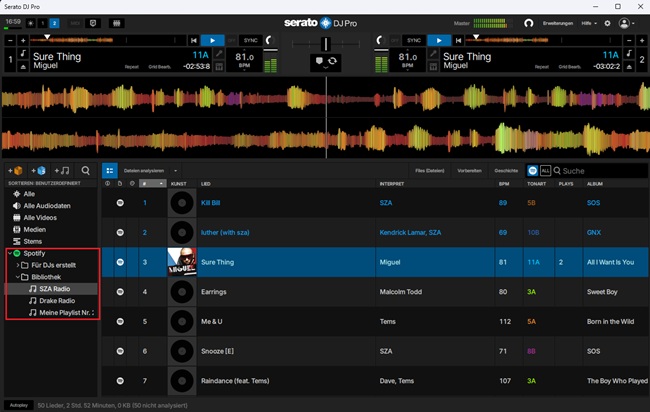650x412 pixels.
Task: Add a new crate with the orange box icon
Action: [x=15, y=170]
